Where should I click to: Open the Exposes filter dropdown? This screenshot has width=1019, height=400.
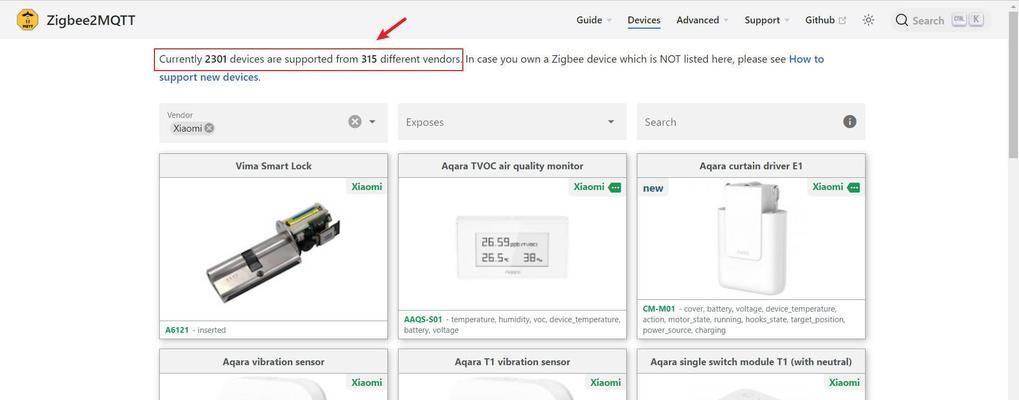click(512, 121)
